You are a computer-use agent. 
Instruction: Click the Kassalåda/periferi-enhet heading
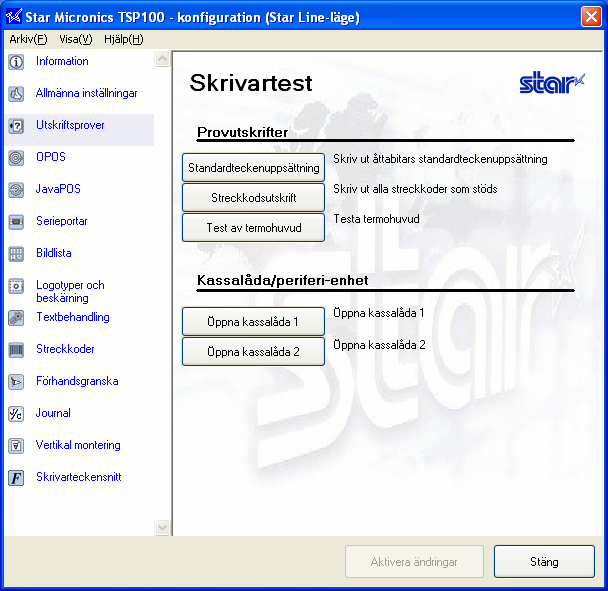point(282,280)
